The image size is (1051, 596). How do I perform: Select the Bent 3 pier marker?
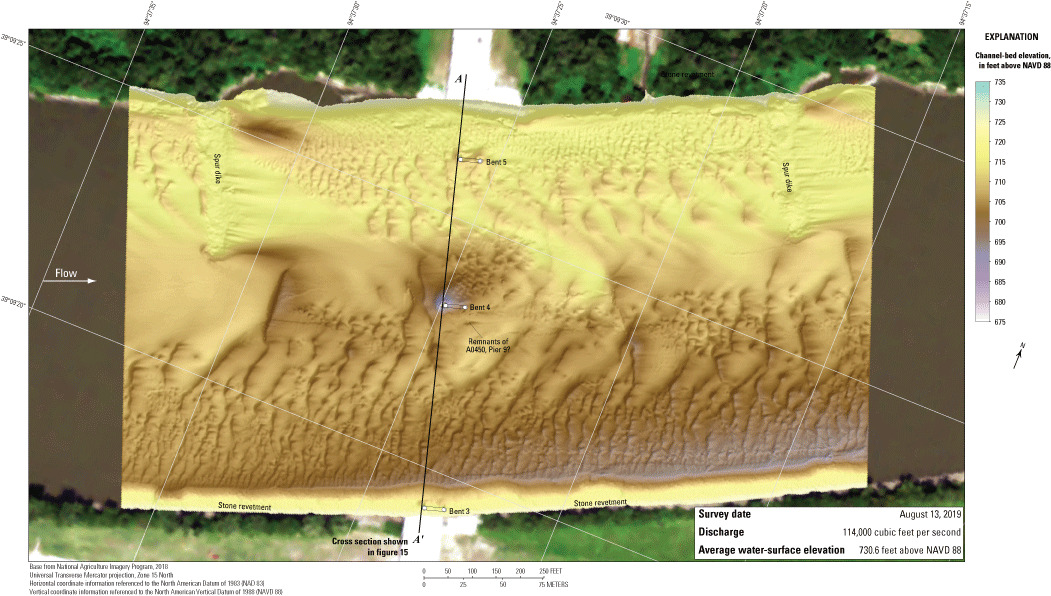click(x=434, y=510)
